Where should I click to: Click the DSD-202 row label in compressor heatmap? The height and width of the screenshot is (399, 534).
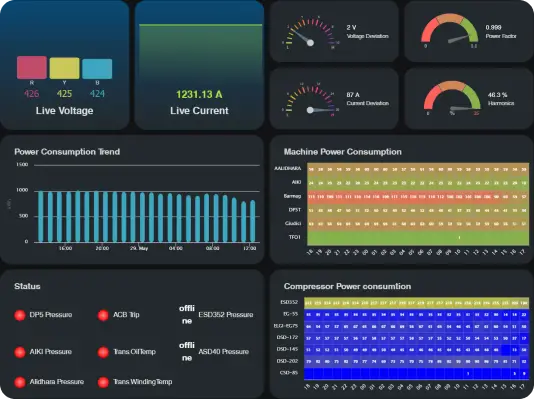287,361
